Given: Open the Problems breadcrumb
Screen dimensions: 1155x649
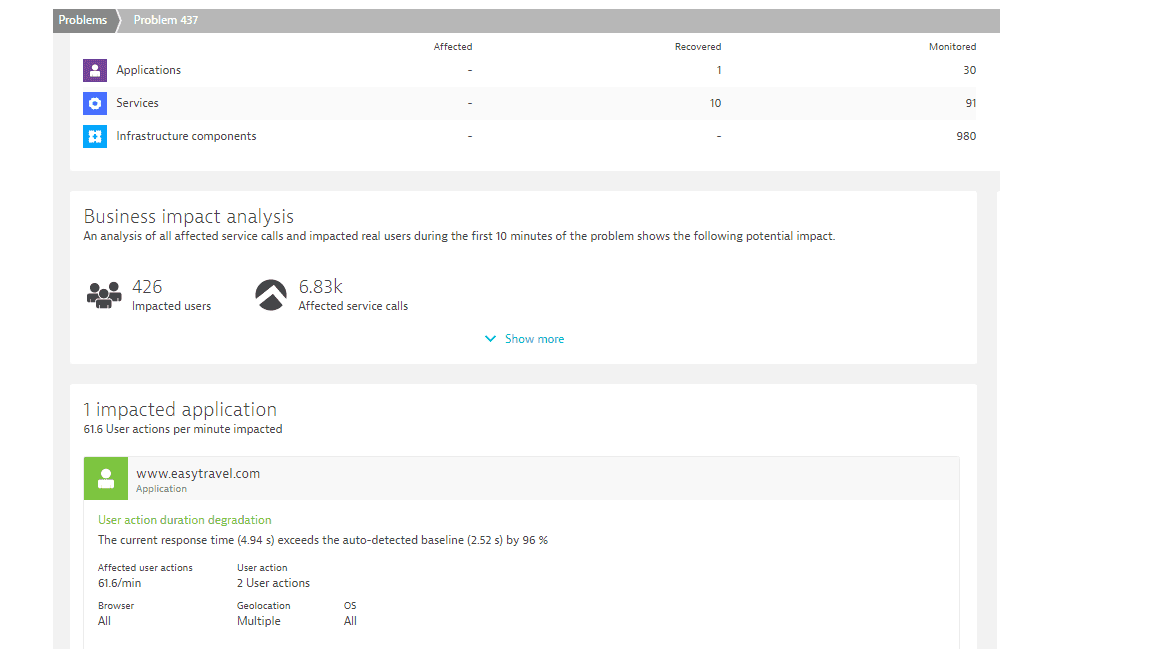Looking at the screenshot, I should 82,20.
